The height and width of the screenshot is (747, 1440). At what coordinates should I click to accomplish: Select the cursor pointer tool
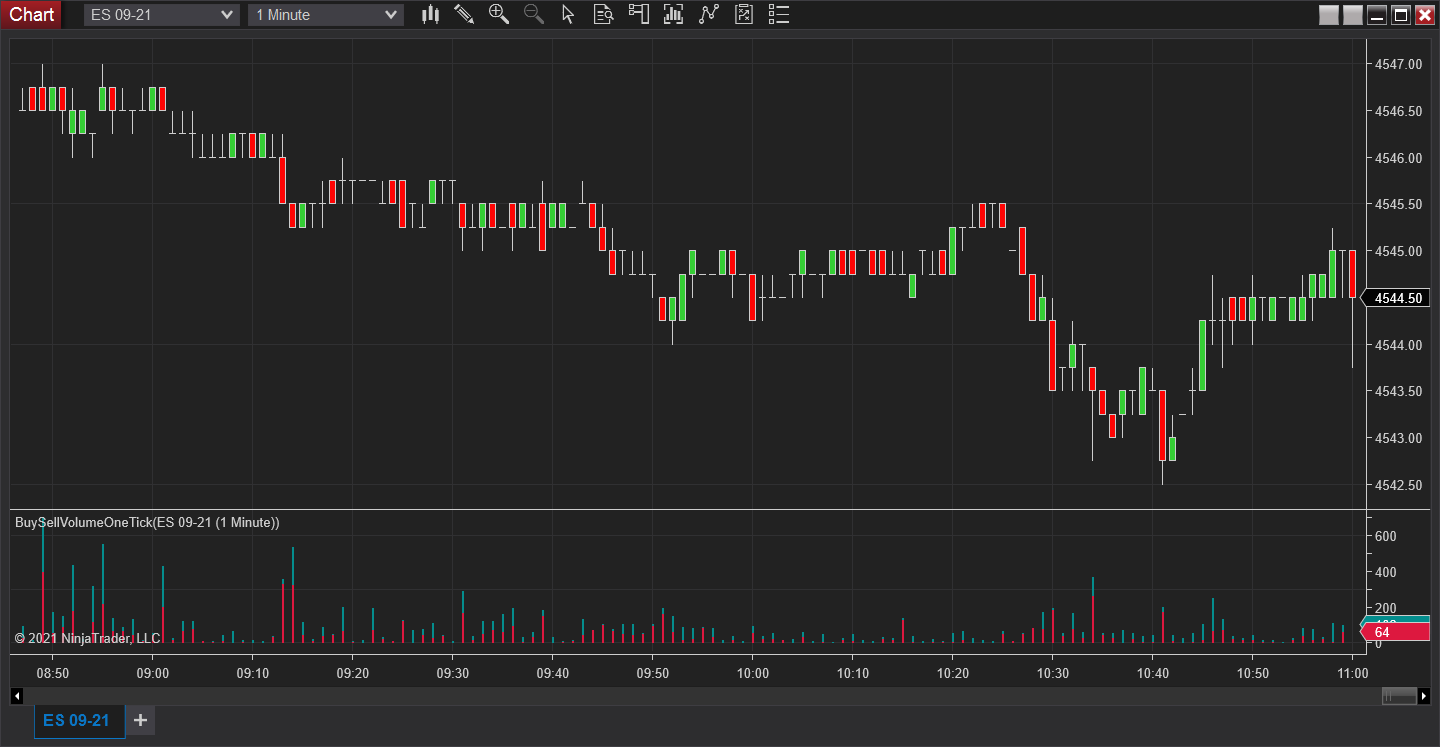[568, 14]
